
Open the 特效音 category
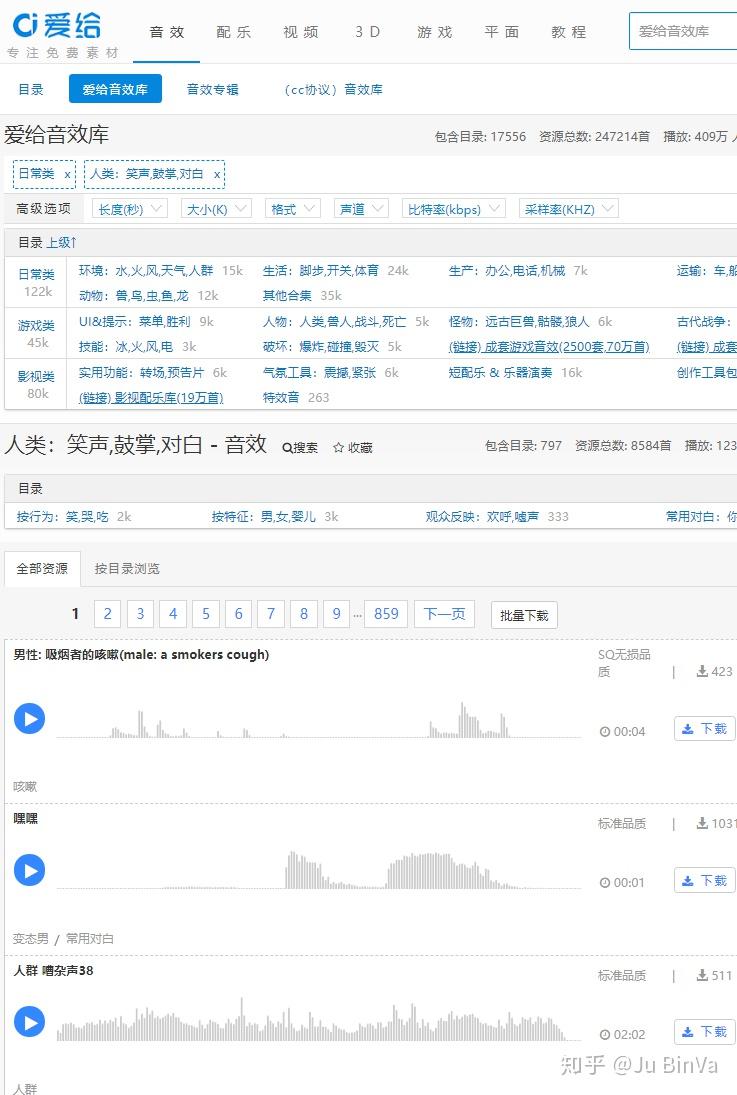[281, 398]
